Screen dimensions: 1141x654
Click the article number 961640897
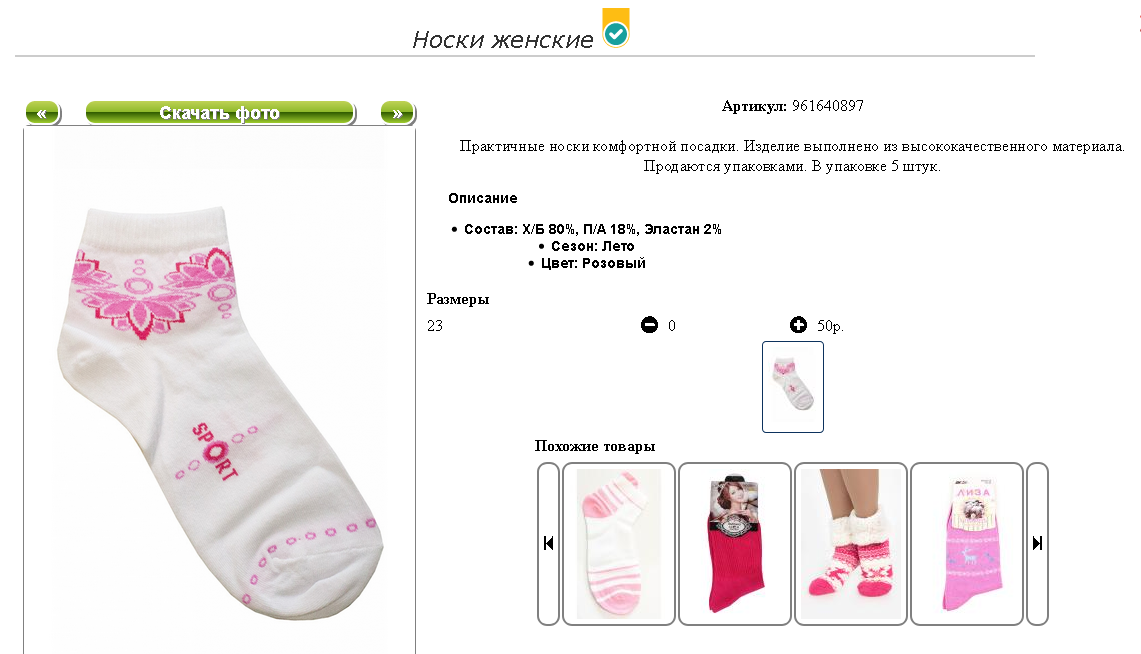827,106
